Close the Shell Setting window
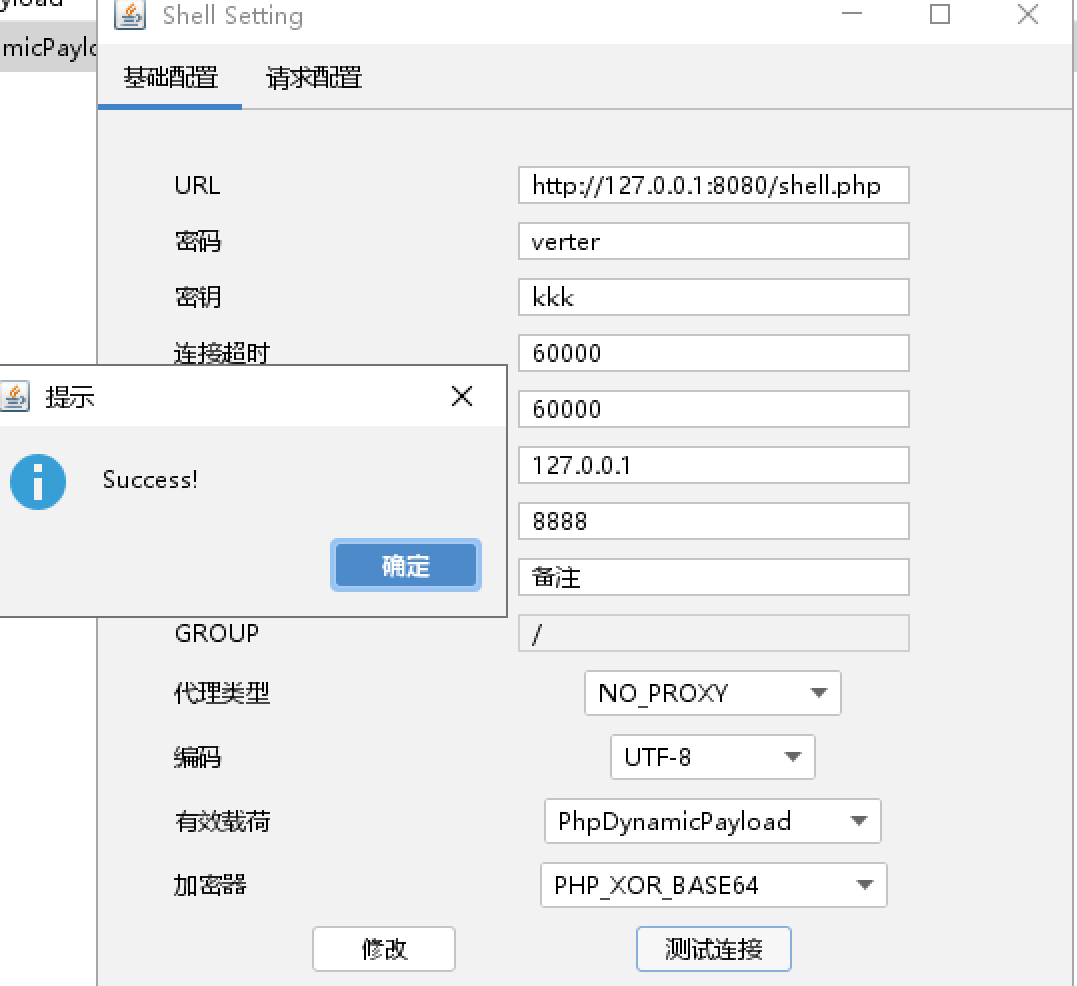Viewport: 1077px width, 986px height. (x=1027, y=15)
